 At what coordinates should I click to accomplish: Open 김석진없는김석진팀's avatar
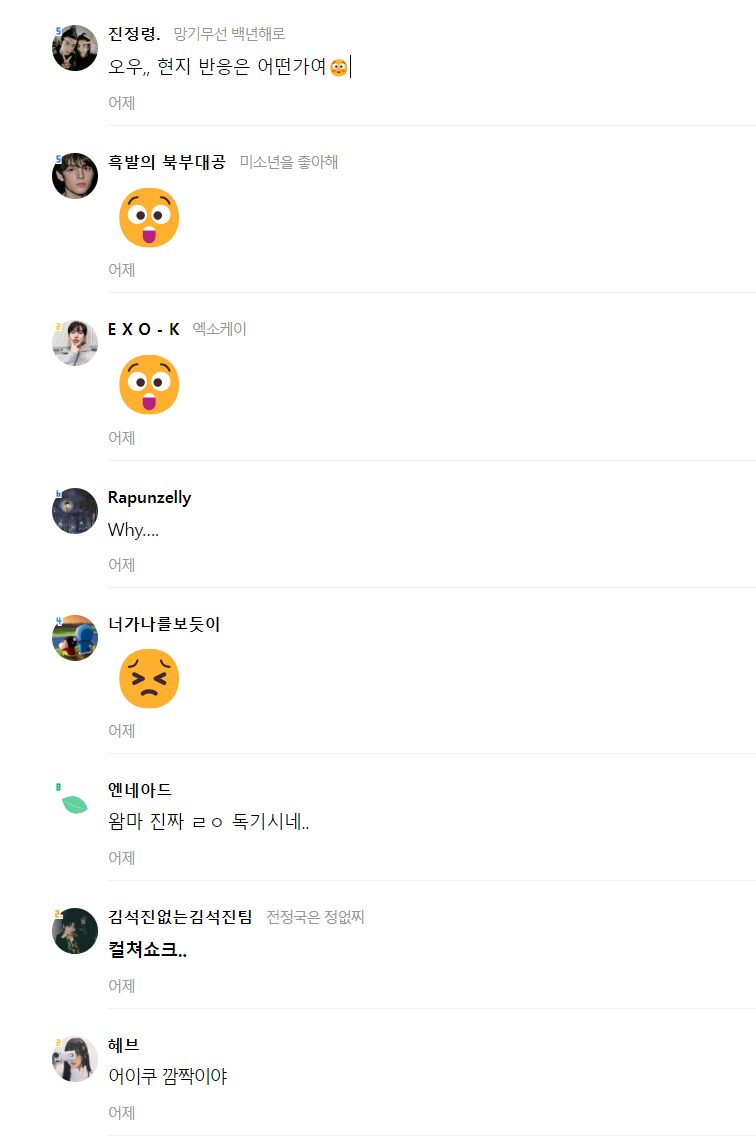click(74, 931)
